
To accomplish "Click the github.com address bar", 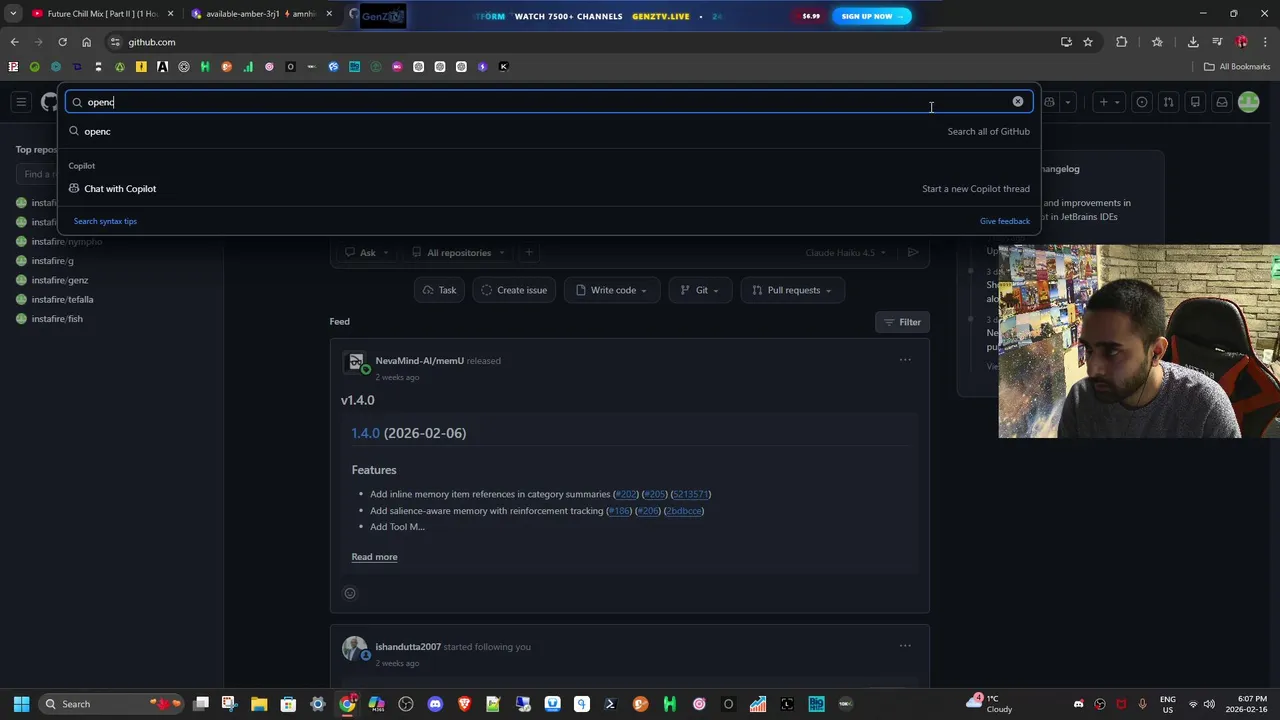I will pyautogui.click(x=580, y=42).
